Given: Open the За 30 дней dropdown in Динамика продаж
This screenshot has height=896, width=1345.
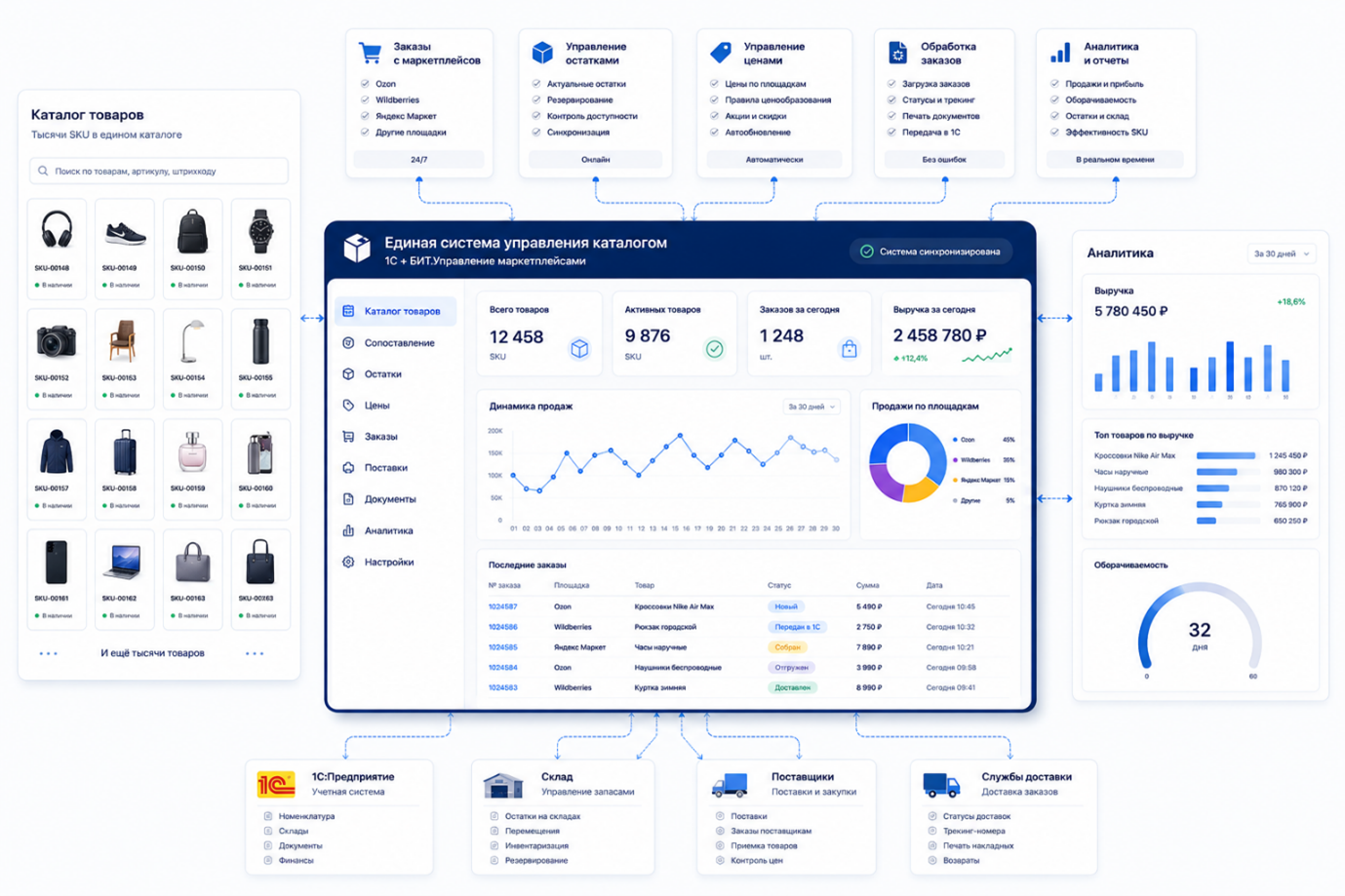Looking at the screenshot, I should click(812, 407).
